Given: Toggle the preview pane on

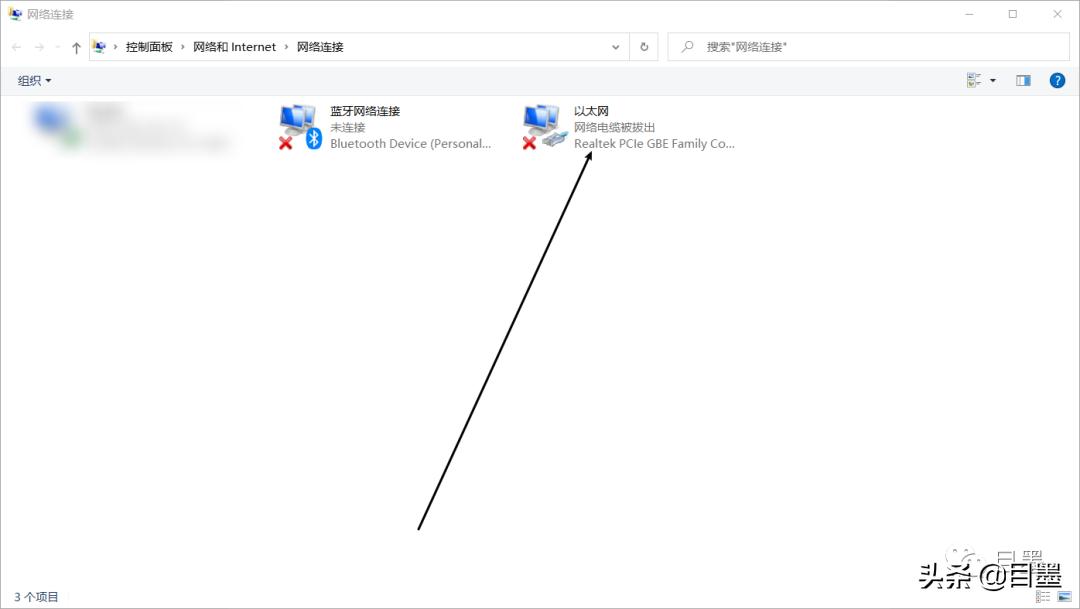Looking at the screenshot, I should 1022,80.
